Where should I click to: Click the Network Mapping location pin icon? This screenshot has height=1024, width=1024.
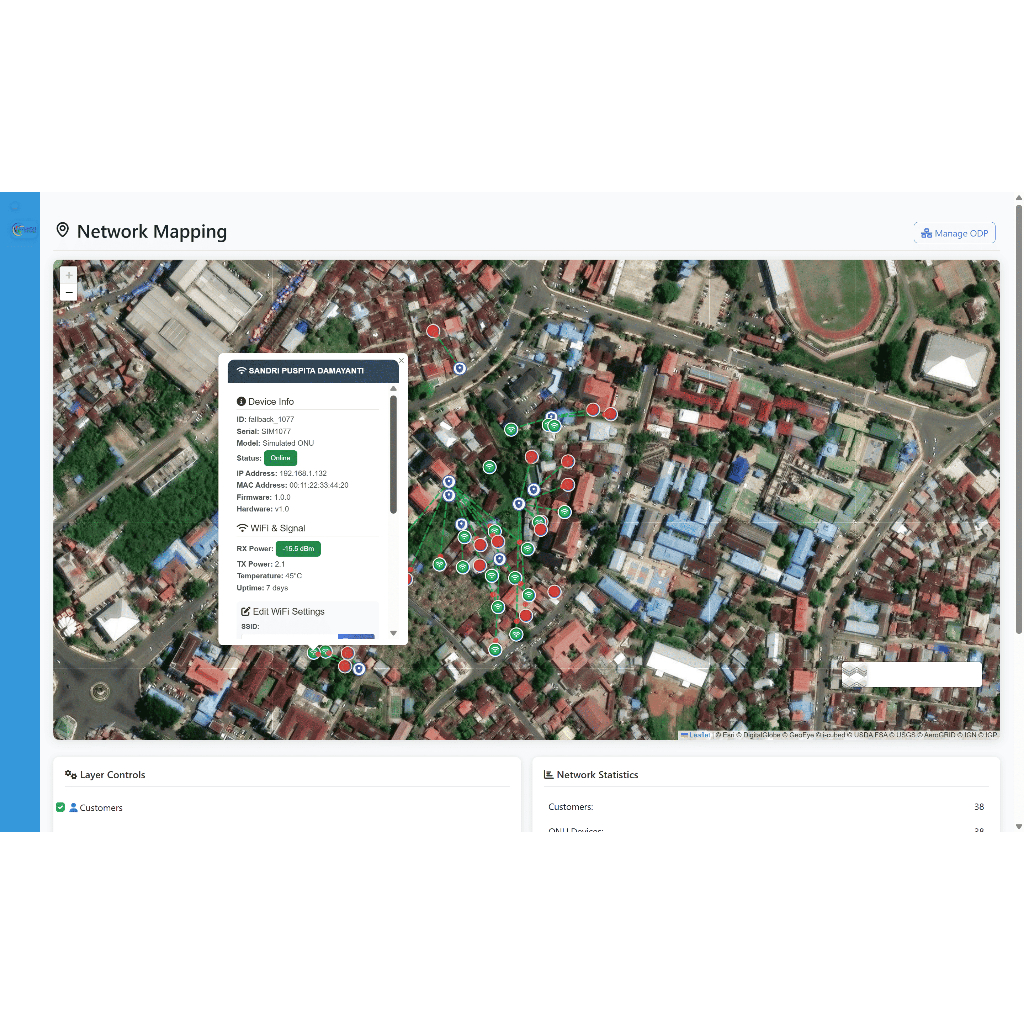coord(63,231)
